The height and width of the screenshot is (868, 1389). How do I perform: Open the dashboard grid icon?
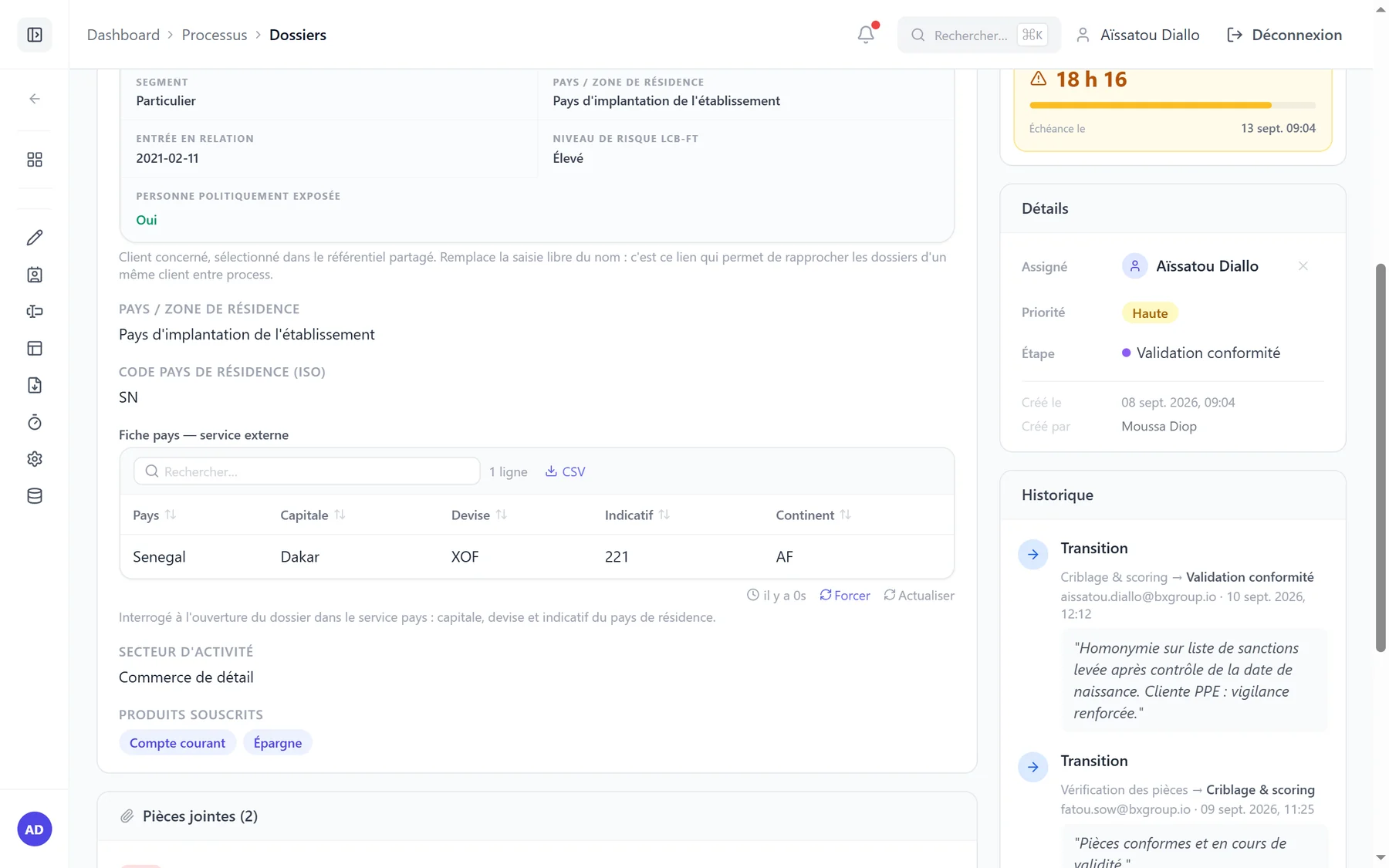[x=35, y=160]
